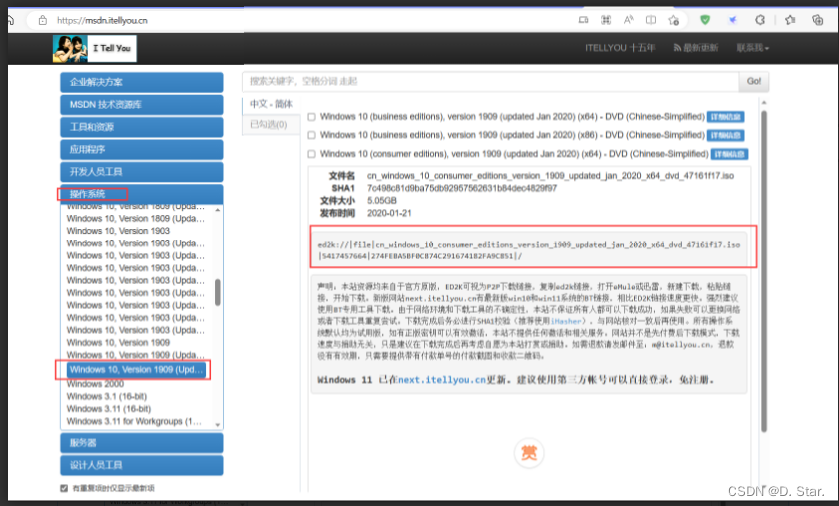The image size is (839, 506).
Task: Click the orange 赞 like icon
Action: 529,453
